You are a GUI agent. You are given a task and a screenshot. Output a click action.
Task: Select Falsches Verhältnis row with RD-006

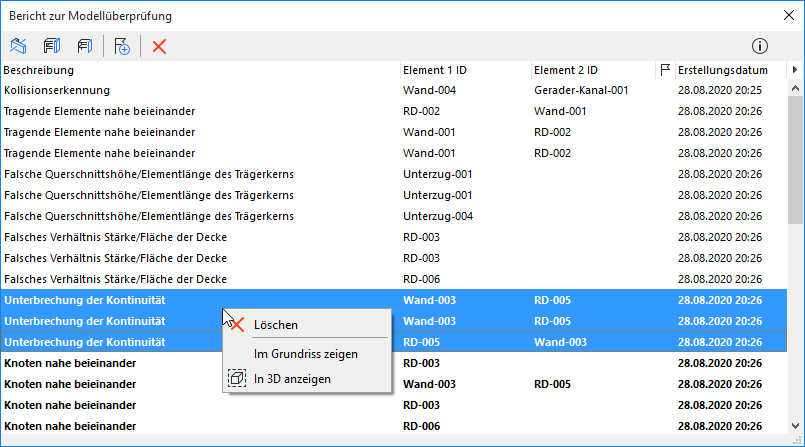pos(394,279)
